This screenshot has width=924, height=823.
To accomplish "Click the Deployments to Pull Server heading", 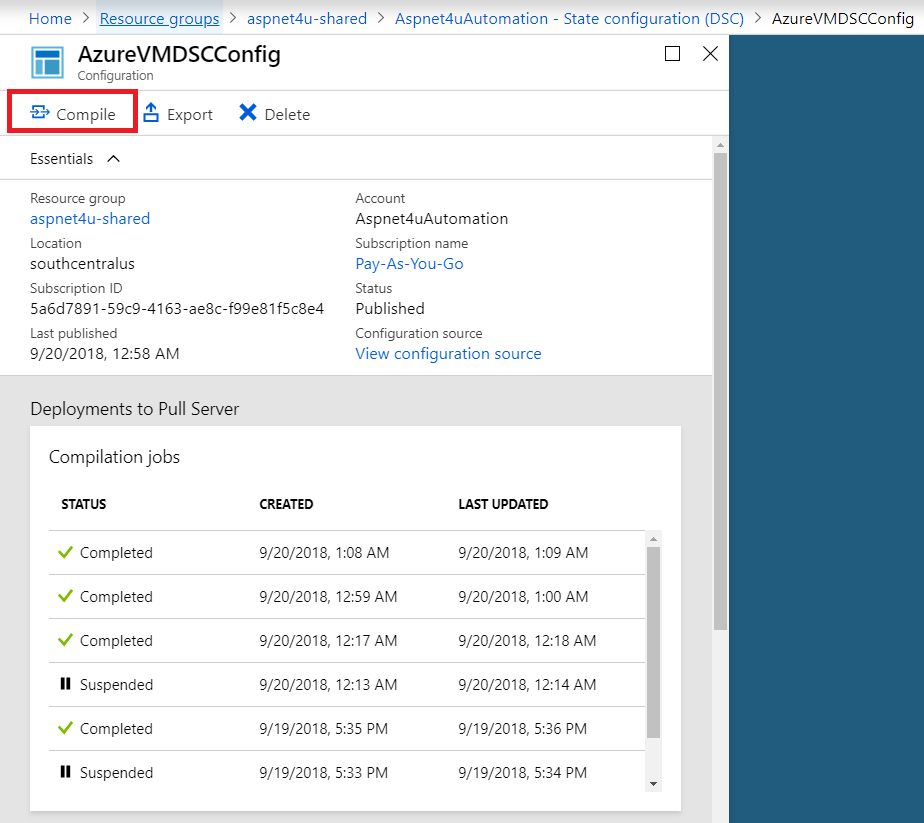I will click(x=134, y=409).
